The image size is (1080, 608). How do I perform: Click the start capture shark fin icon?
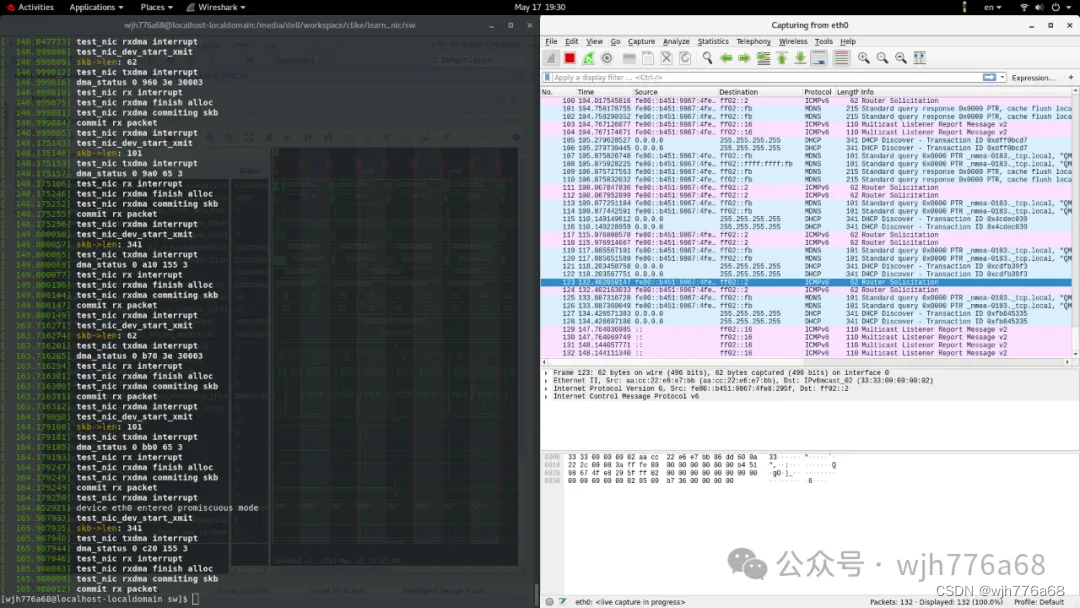tap(551, 59)
